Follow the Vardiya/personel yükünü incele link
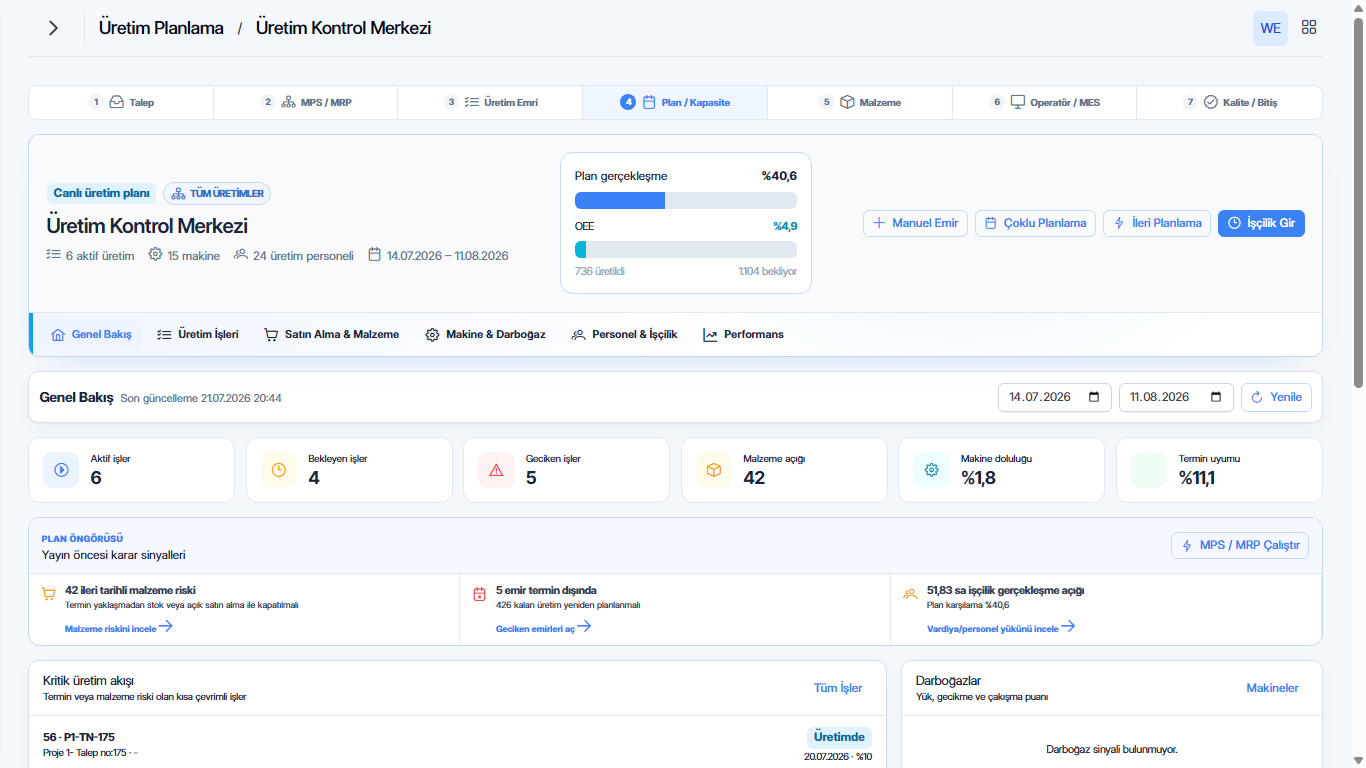1366x768 pixels. [1001, 627]
